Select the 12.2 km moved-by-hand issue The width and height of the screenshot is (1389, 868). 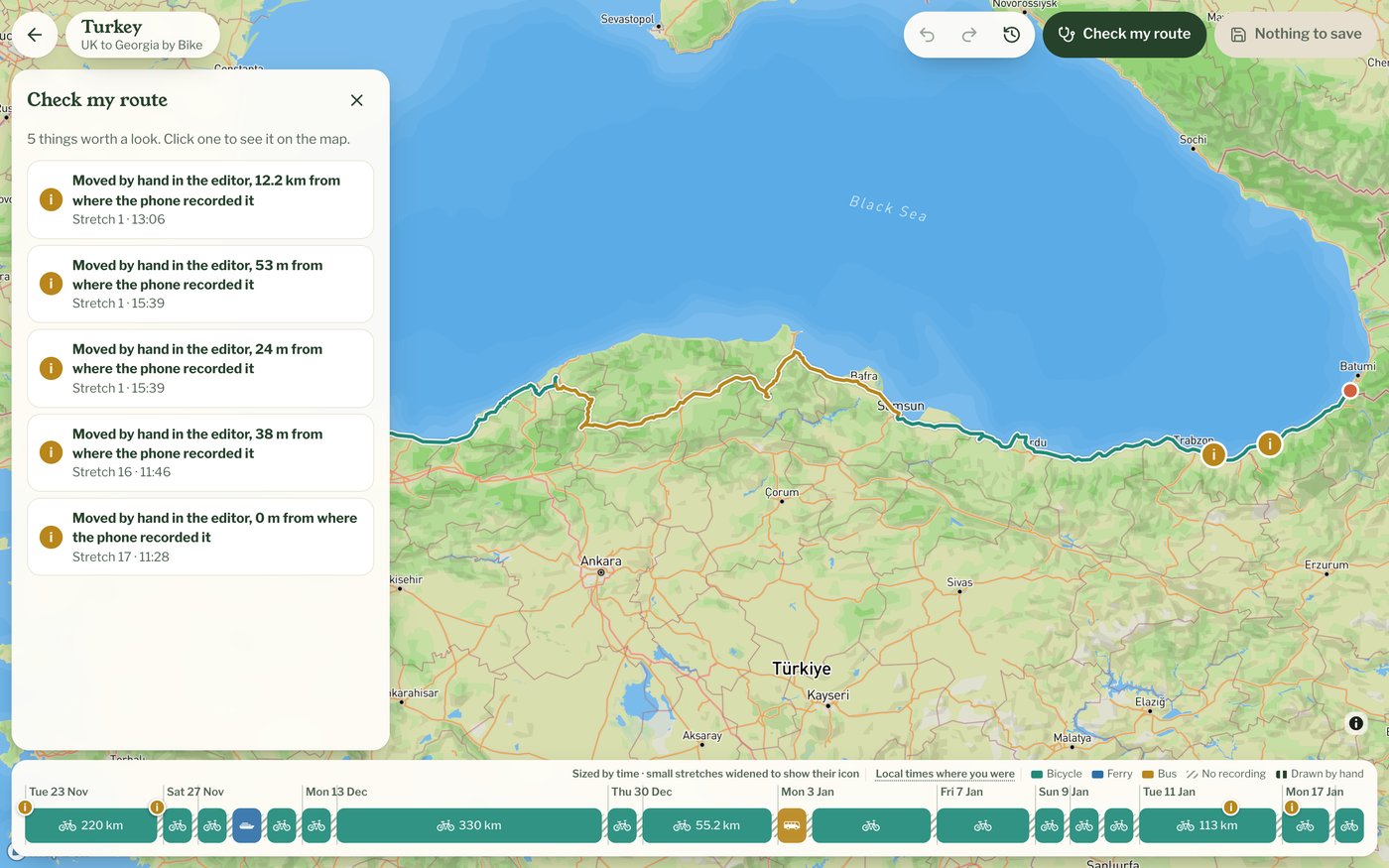(200, 199)
